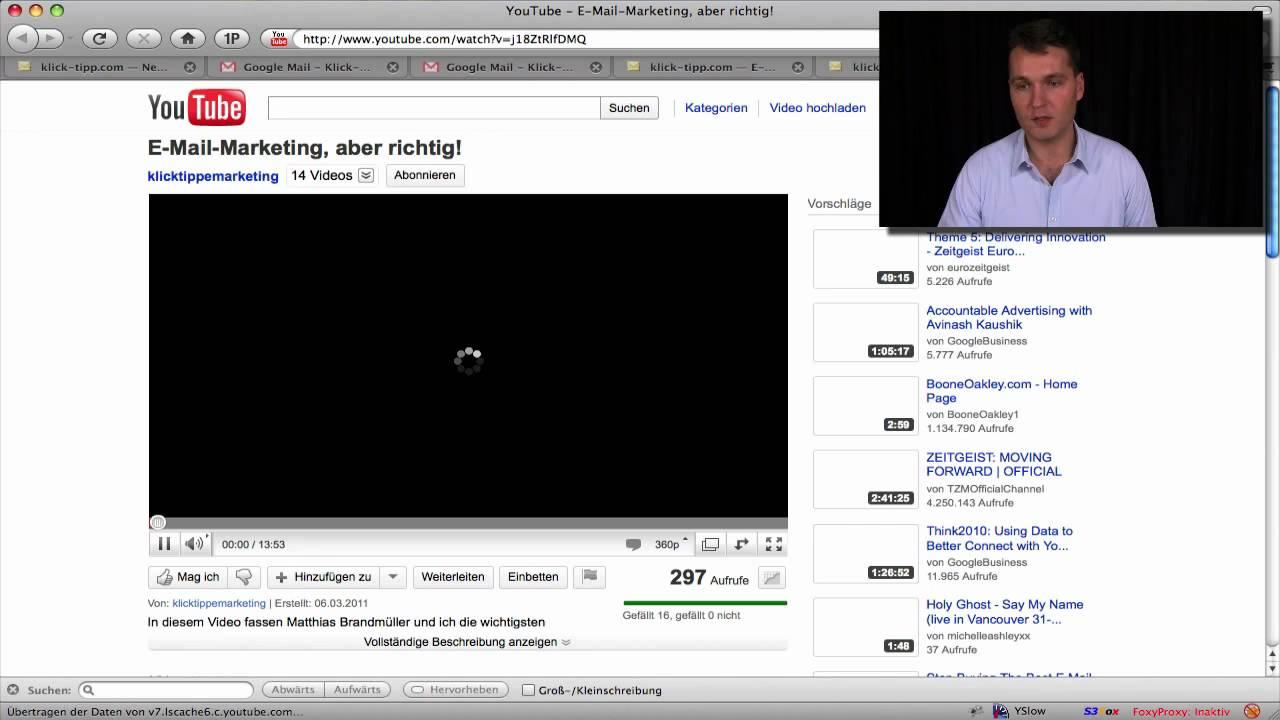1280x720 pixels.
Task: Pause the video with the pause button
Action: point(164,544)
